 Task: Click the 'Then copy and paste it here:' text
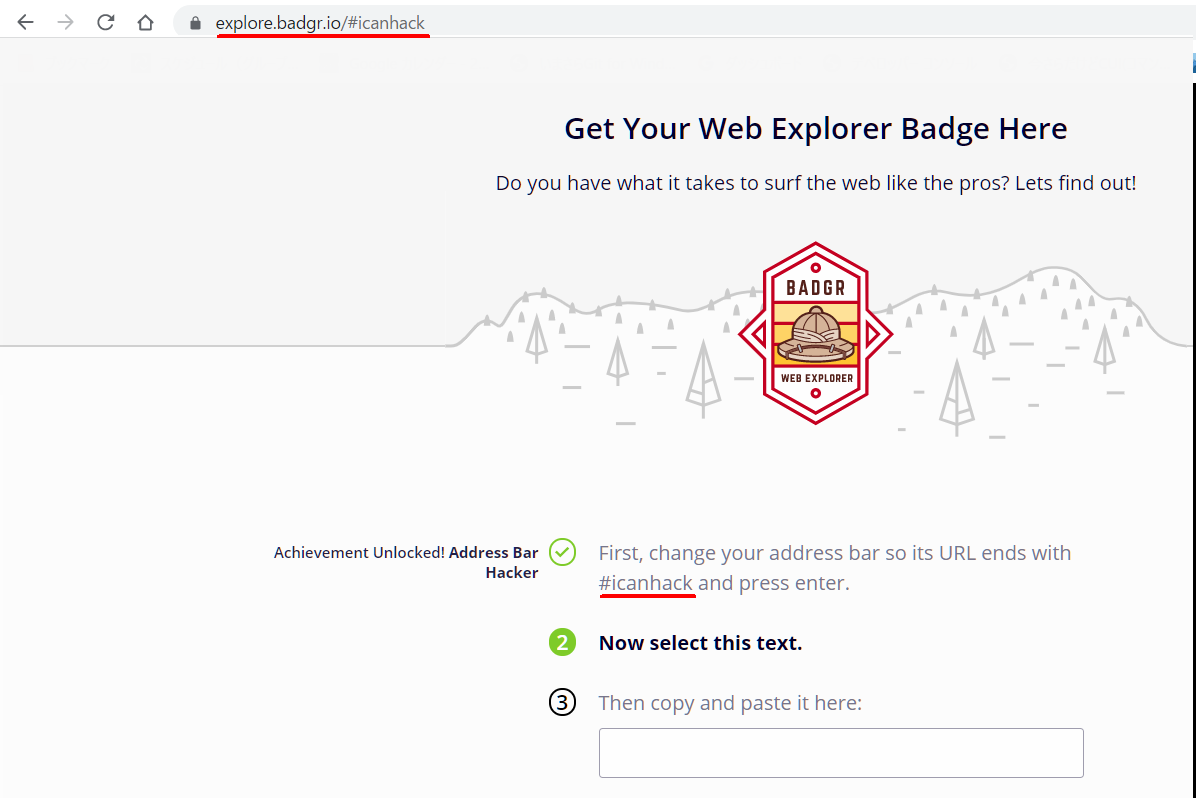tap(730, 703)
